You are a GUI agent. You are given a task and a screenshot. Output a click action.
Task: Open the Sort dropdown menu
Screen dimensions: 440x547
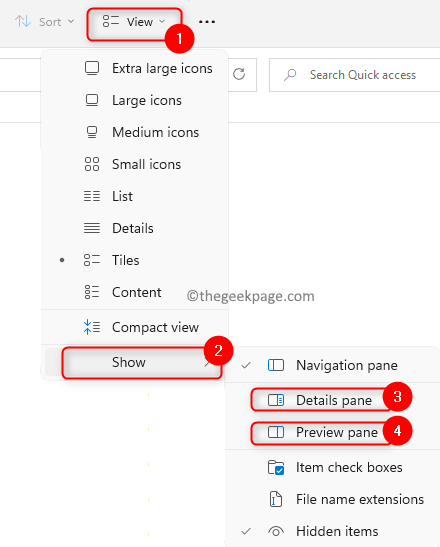[x=45, y=22]
